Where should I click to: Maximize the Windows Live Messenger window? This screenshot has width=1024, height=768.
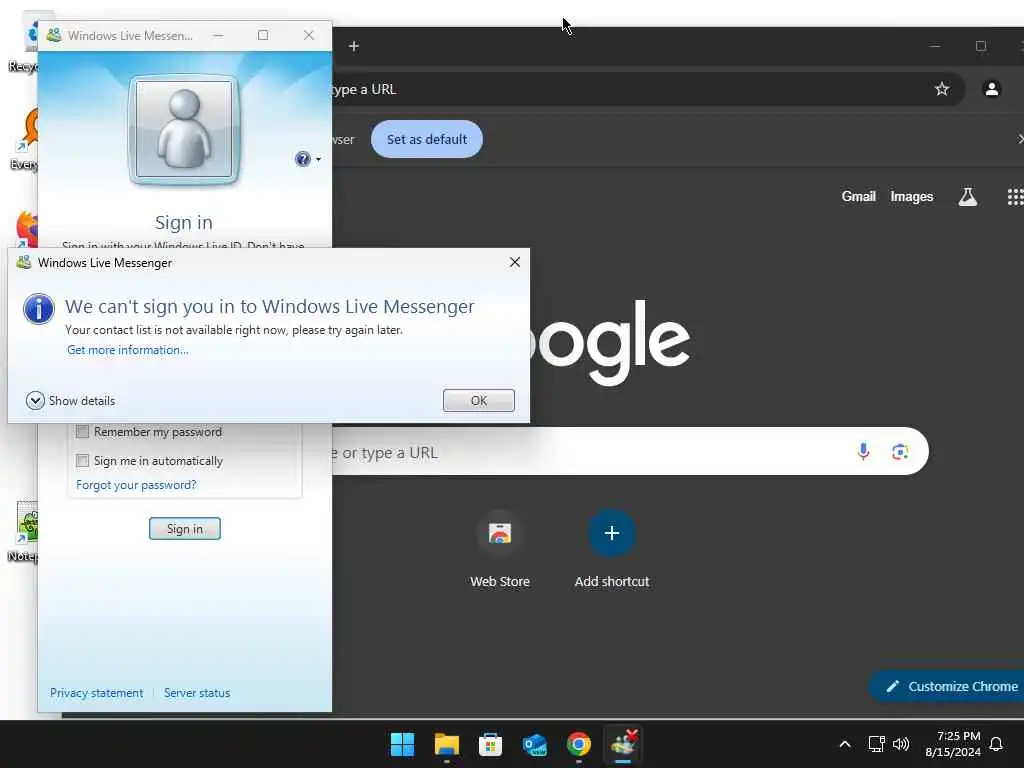point(263,35)
